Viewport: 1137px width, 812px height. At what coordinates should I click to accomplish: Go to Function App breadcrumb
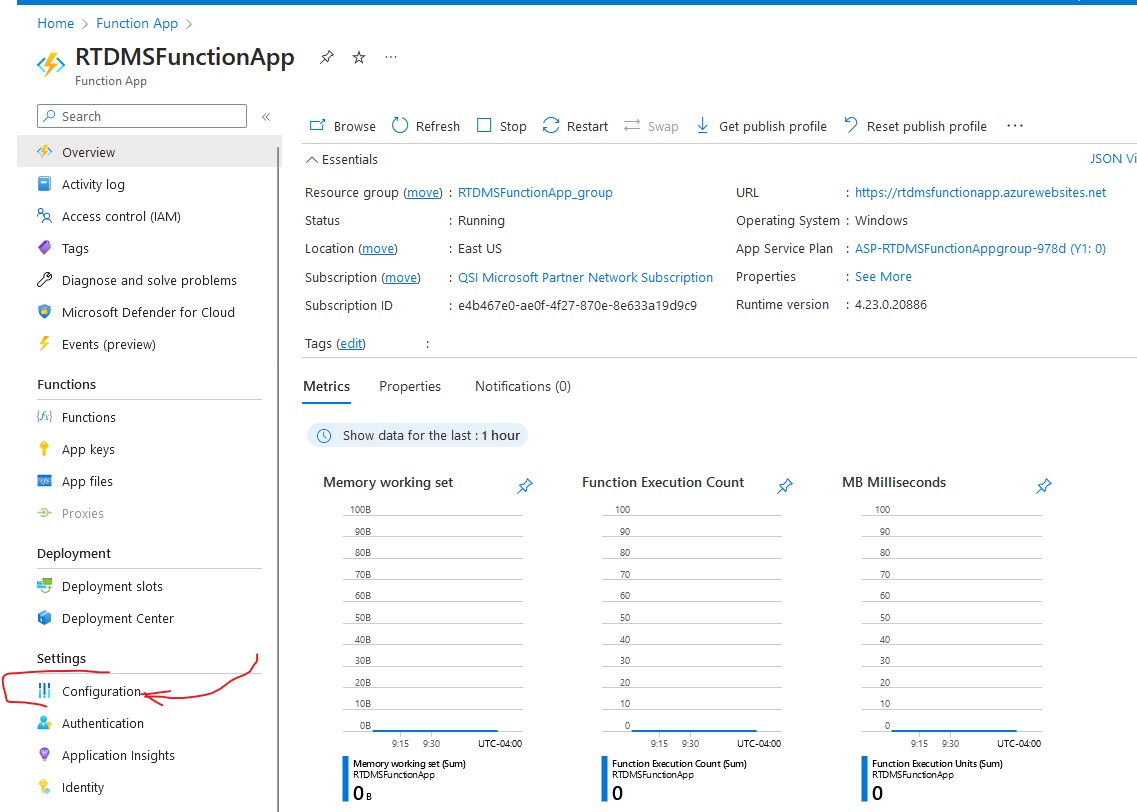tap(137, 23)
